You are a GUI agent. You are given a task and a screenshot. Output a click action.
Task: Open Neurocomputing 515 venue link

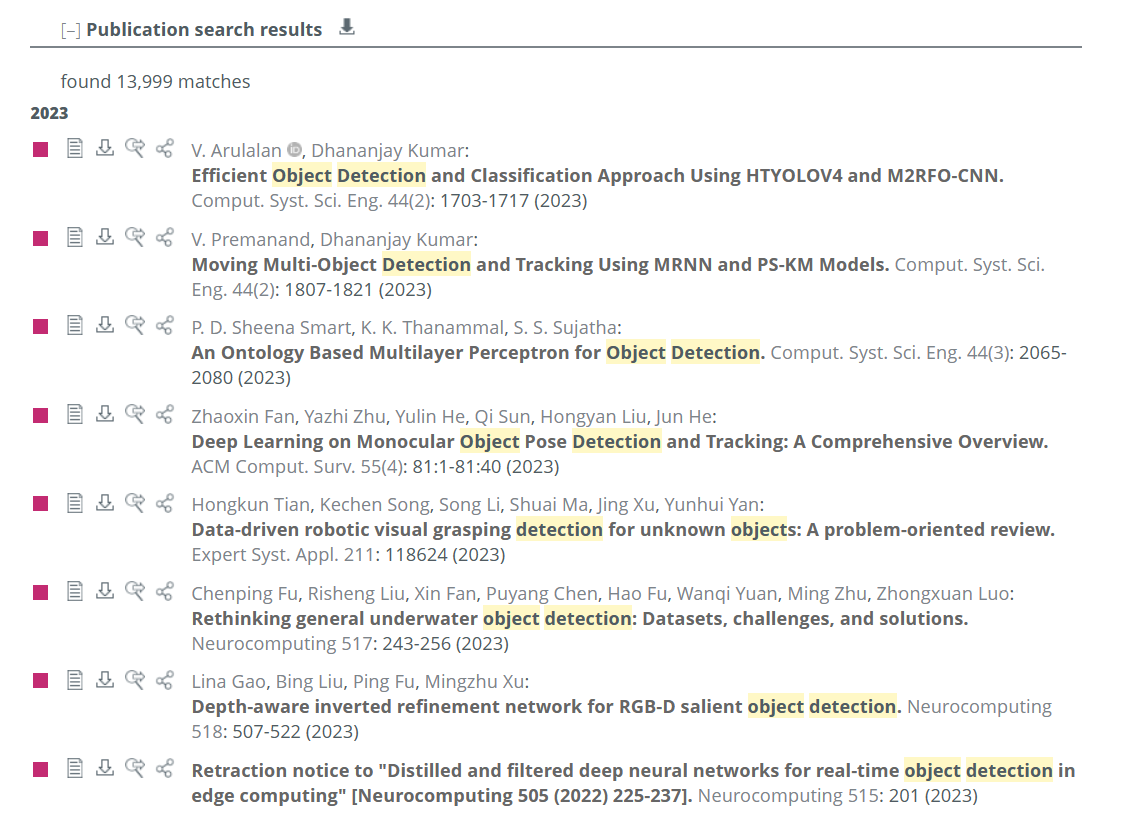pos(789,796)
